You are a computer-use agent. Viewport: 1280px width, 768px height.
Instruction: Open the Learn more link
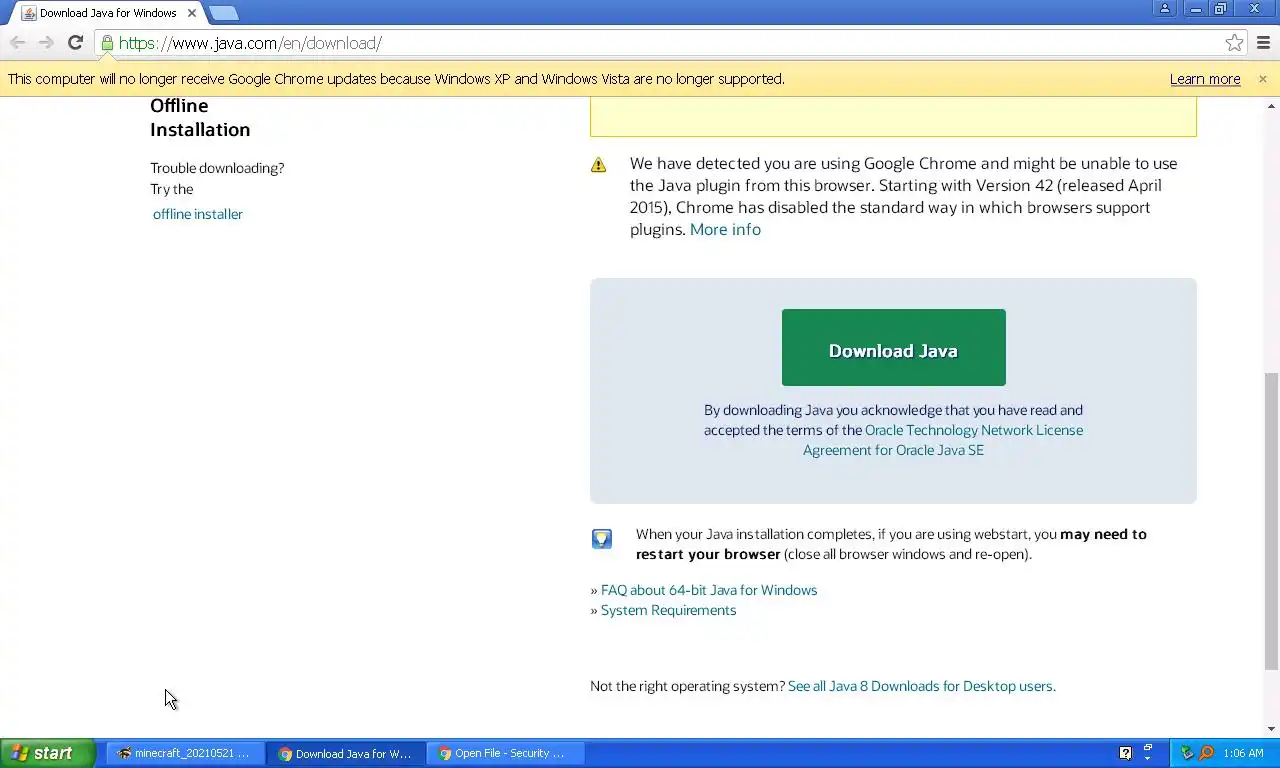tap(1205, 79)
